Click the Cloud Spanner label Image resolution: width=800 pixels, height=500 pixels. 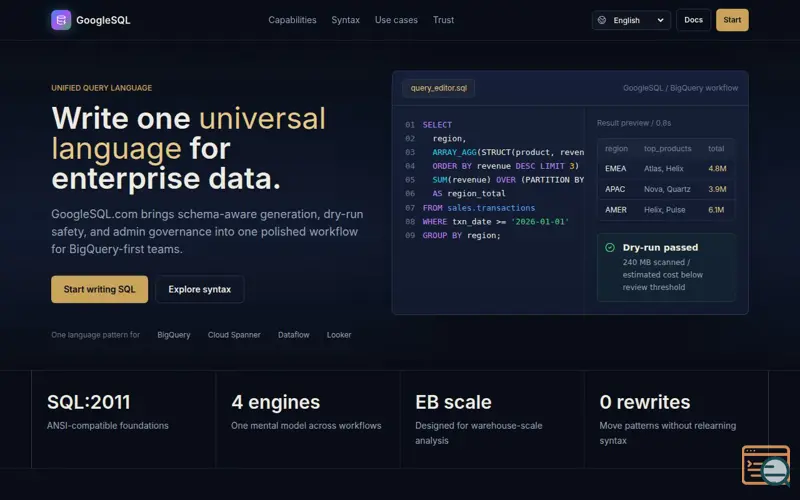coord(234,335)
